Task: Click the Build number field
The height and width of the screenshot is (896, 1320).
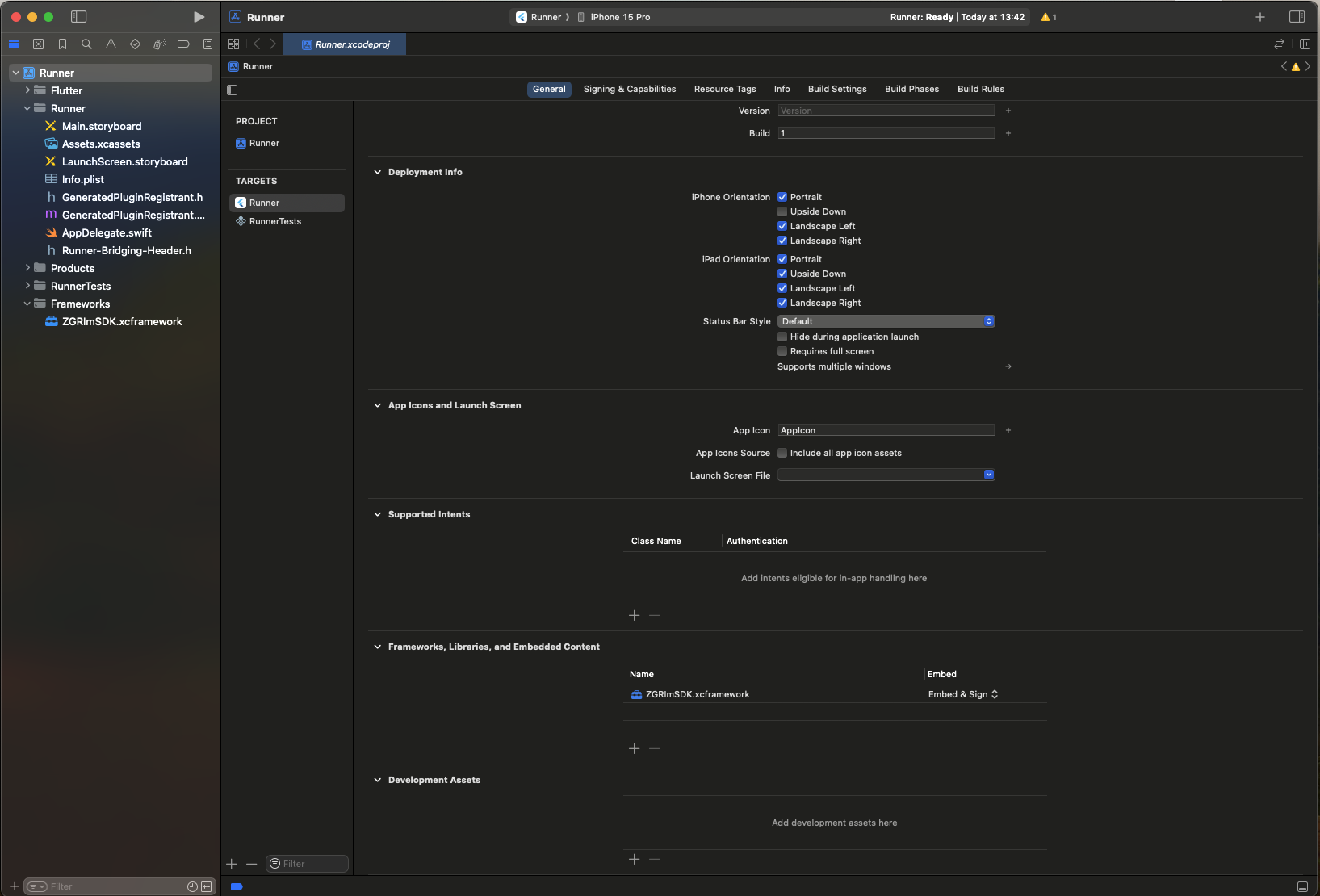Action: (x=886, y=133)
